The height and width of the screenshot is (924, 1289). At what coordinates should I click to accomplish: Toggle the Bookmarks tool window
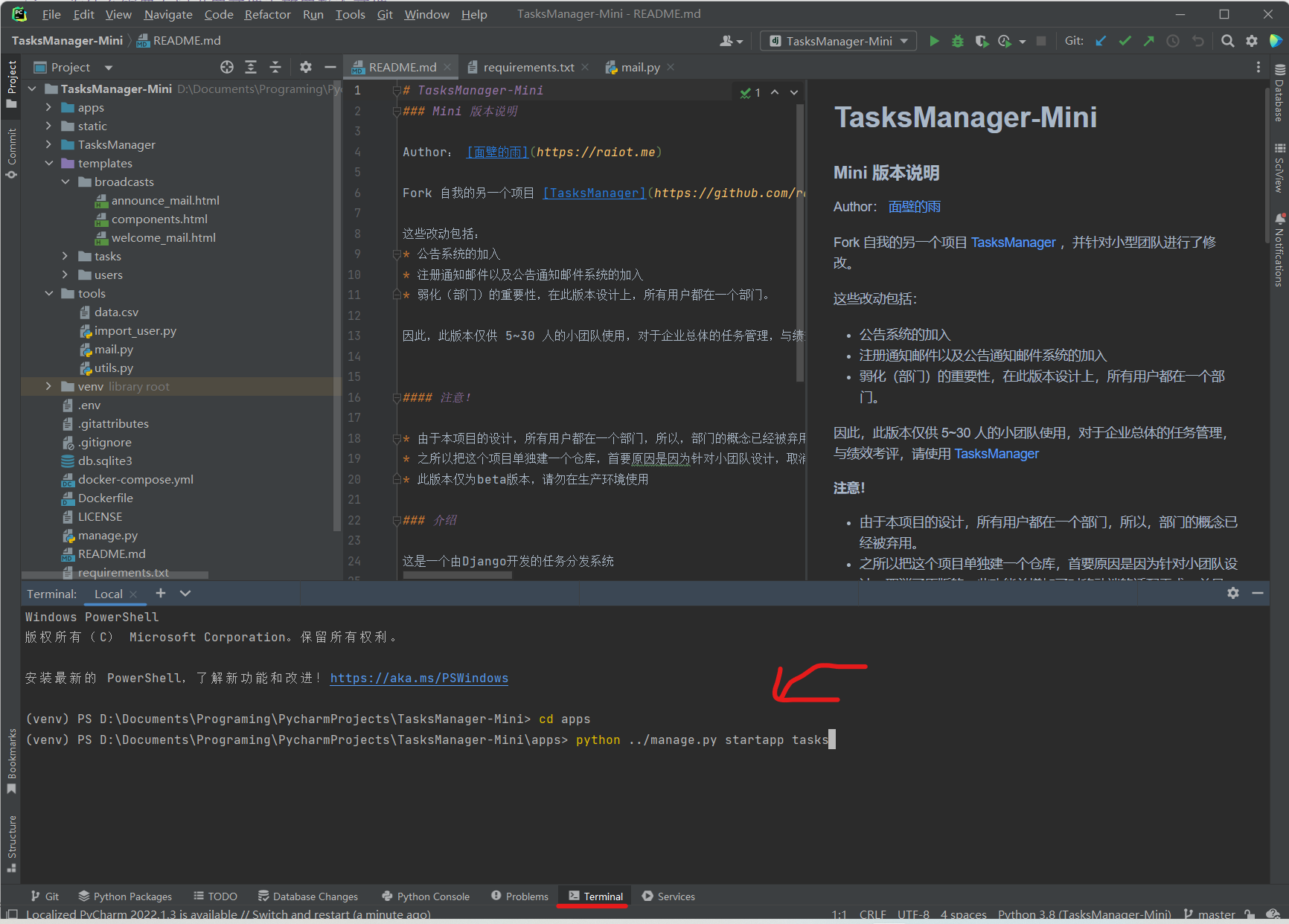(x=11, y=760)
